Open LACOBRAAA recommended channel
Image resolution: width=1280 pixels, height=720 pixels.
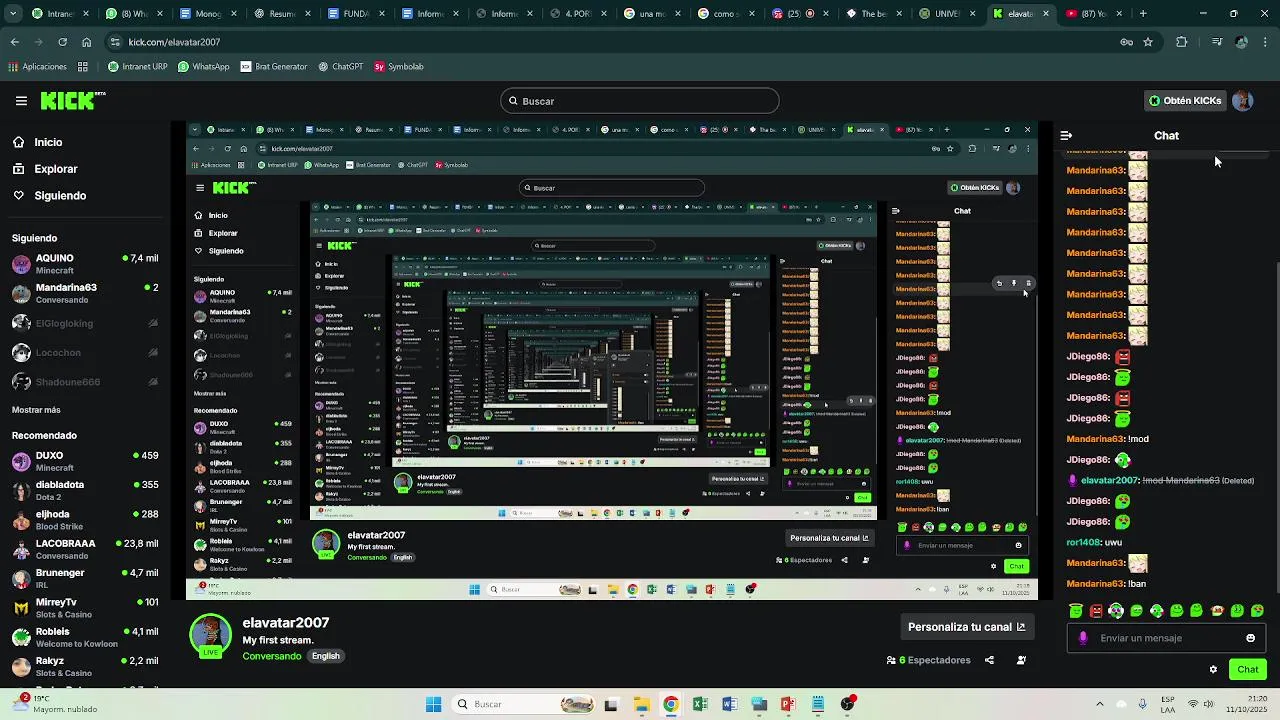click(85, 549)
